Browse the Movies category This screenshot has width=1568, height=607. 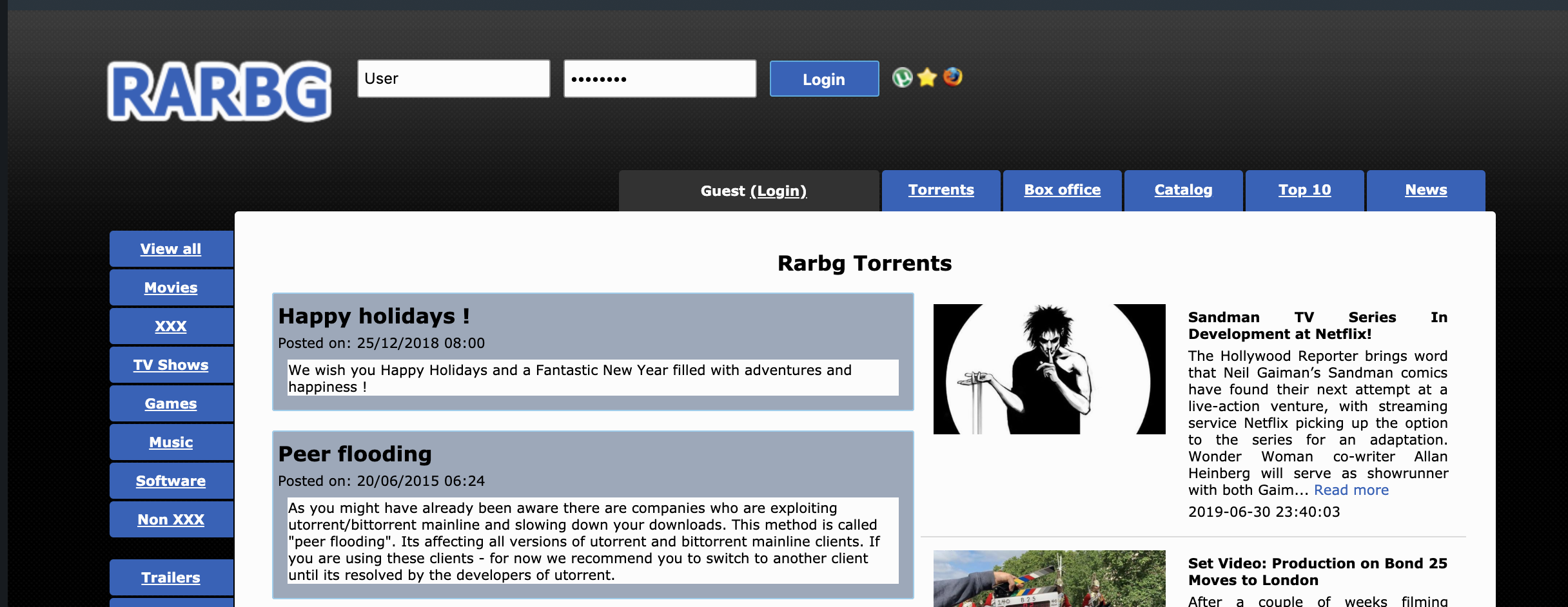[171, 287]
